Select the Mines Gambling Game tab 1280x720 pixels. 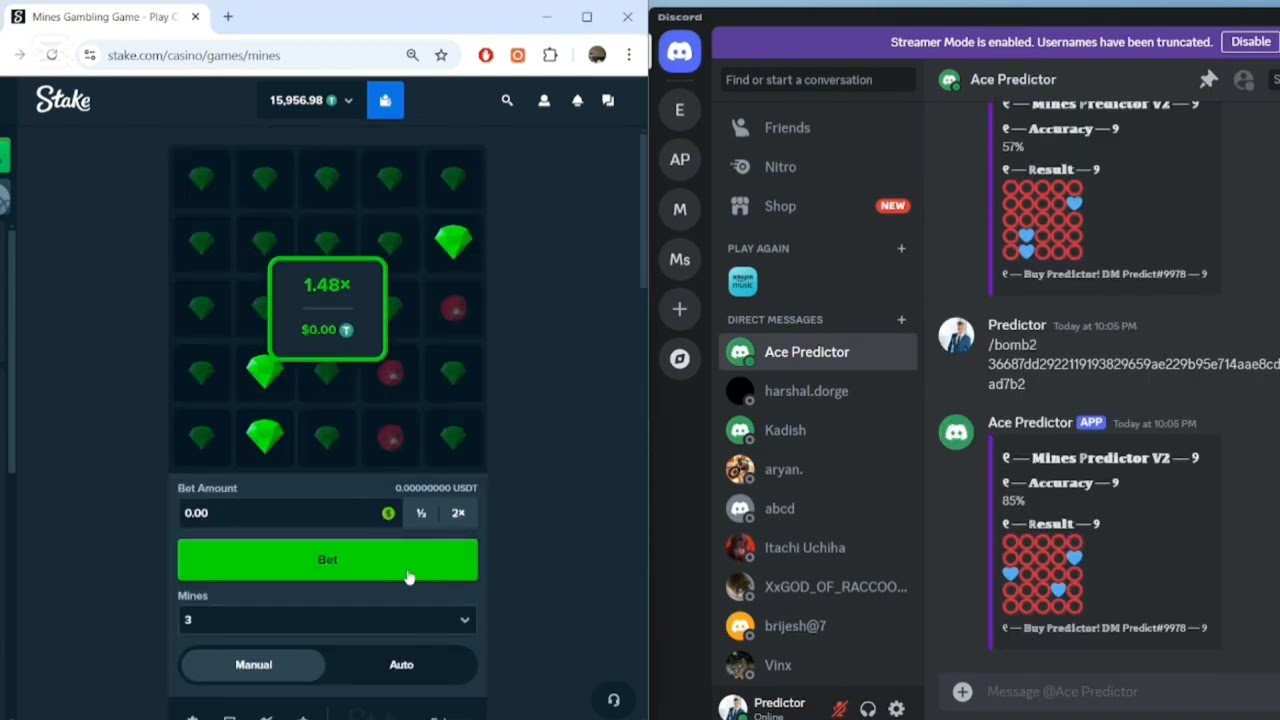(105, 17)
